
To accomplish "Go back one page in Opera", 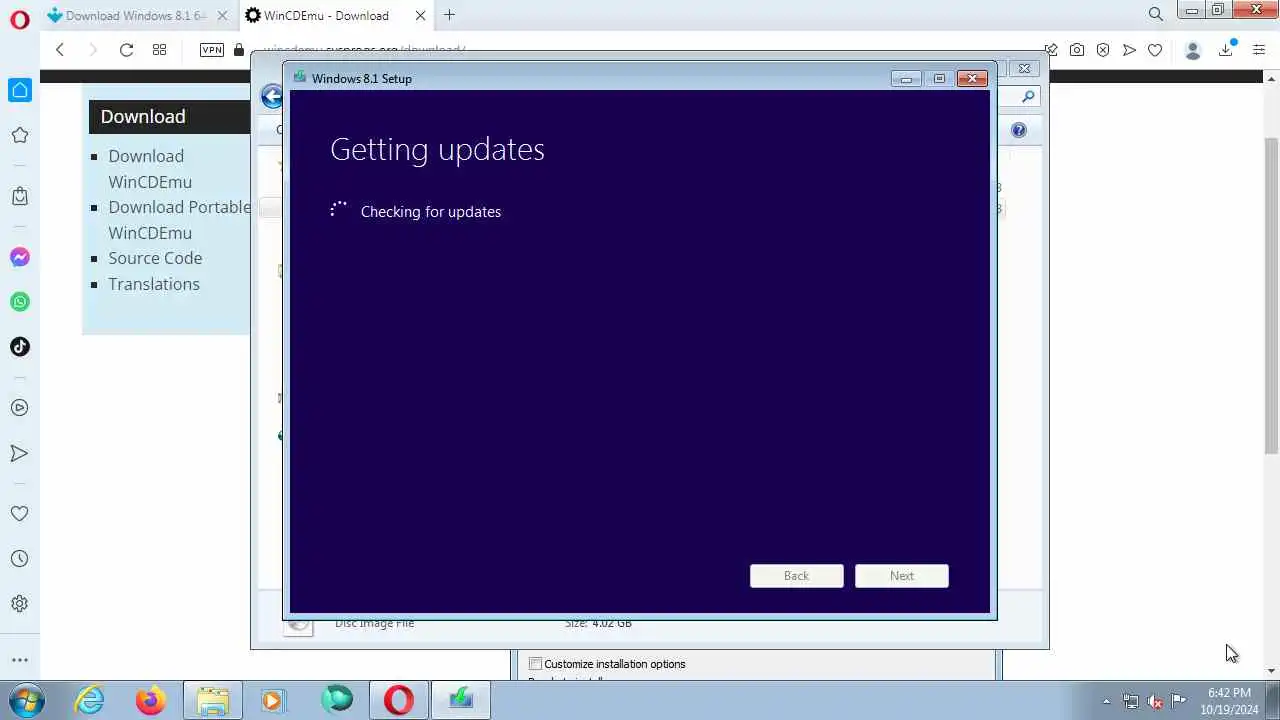I will tap(60, 50).
